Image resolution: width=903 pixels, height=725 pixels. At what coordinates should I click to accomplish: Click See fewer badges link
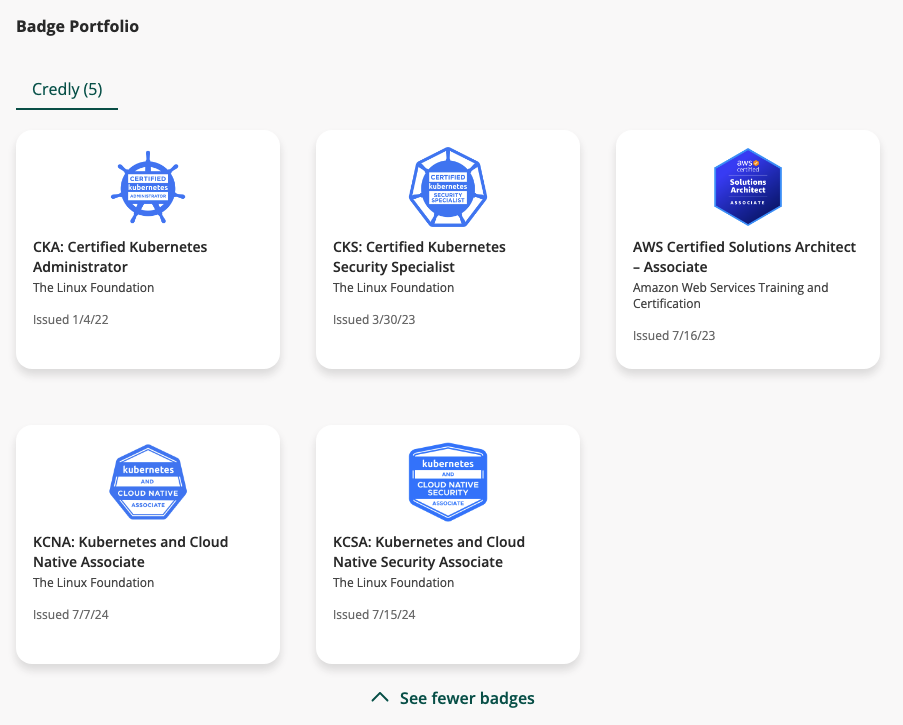point(467,698)
